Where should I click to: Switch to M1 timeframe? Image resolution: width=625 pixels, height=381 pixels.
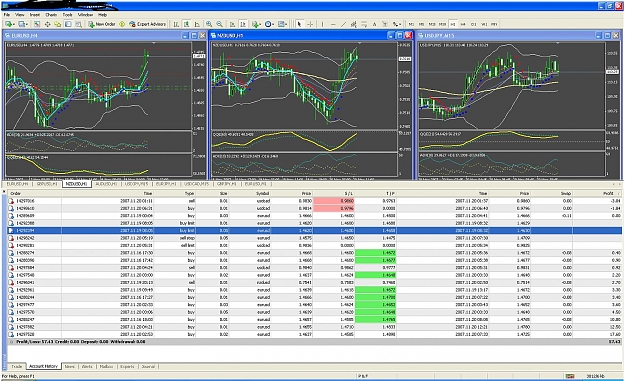point(411,24)
